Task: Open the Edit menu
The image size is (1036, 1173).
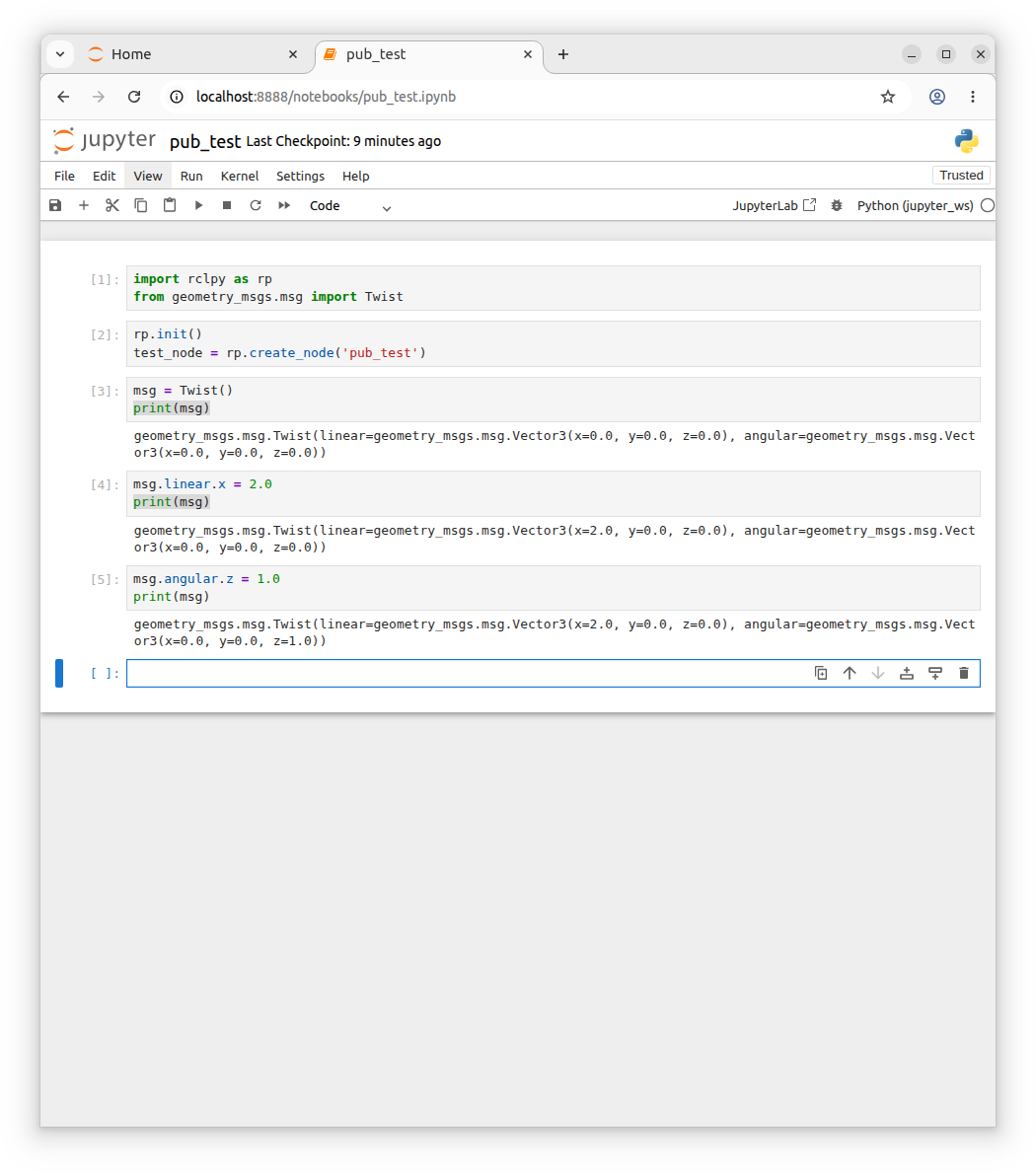Action: click(x=104, y=176)
